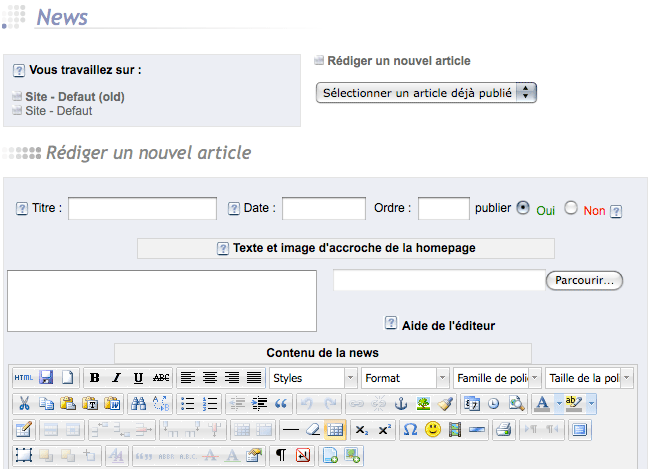The height and width of the screenshot is (469, 650).
Task: Click the Paste clipboard icon
Action: click(68, 403)
